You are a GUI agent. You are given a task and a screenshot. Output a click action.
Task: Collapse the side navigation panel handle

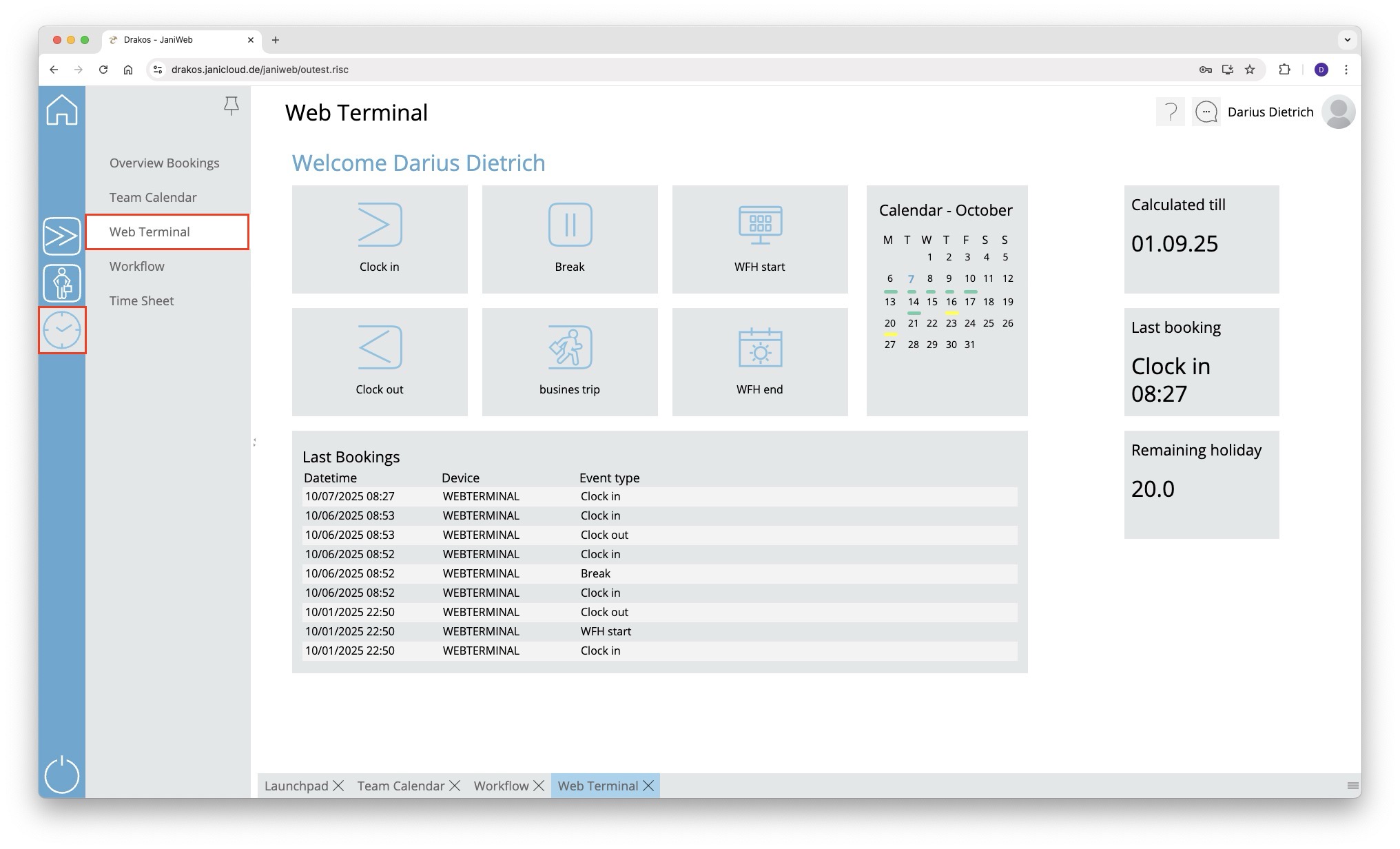click(254, 442)
